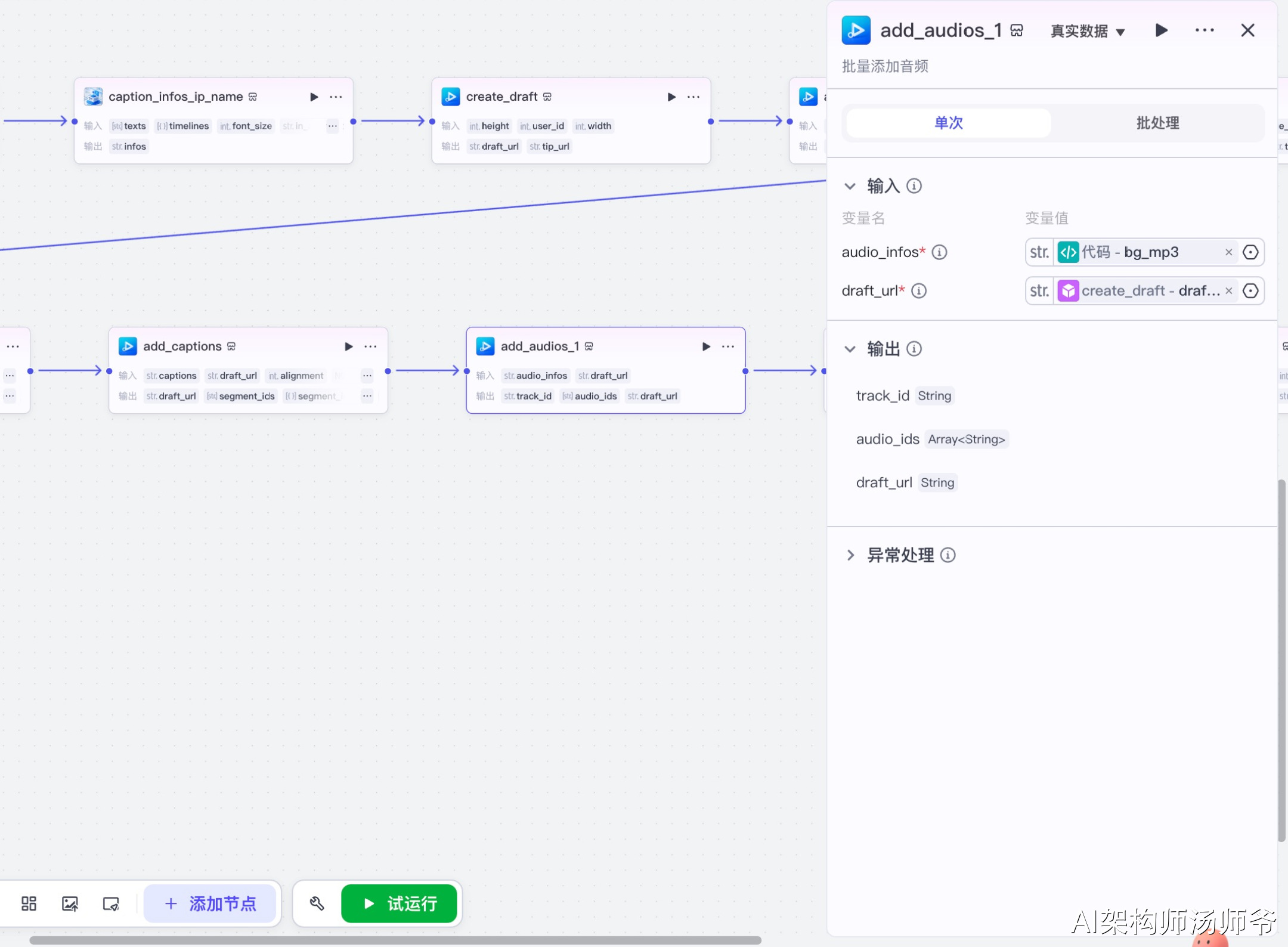
Task: Click the image icon in bottom toolbar
Action: click(x=70, y=903)
